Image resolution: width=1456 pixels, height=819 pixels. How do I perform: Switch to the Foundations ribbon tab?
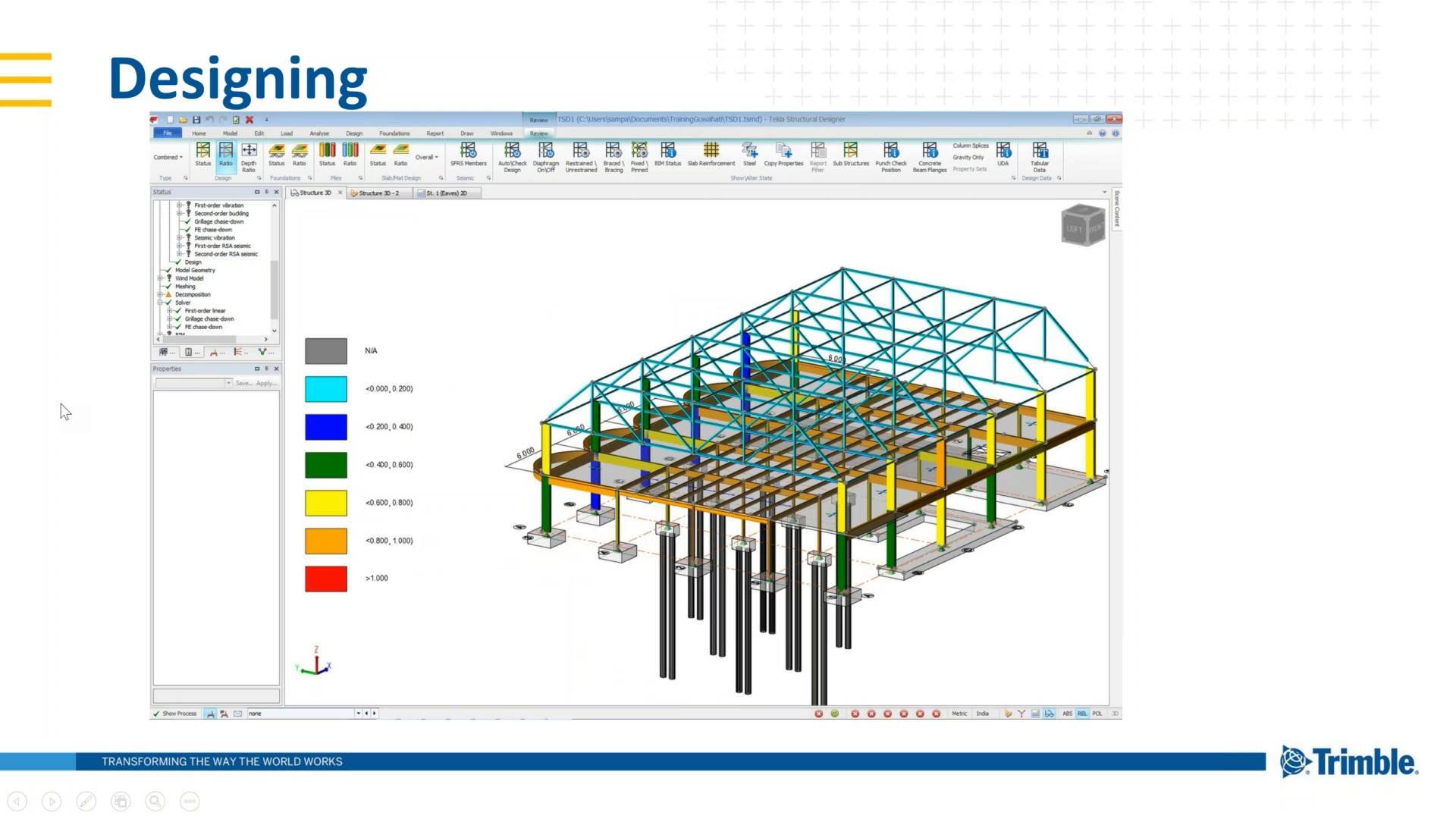(394, 133)
